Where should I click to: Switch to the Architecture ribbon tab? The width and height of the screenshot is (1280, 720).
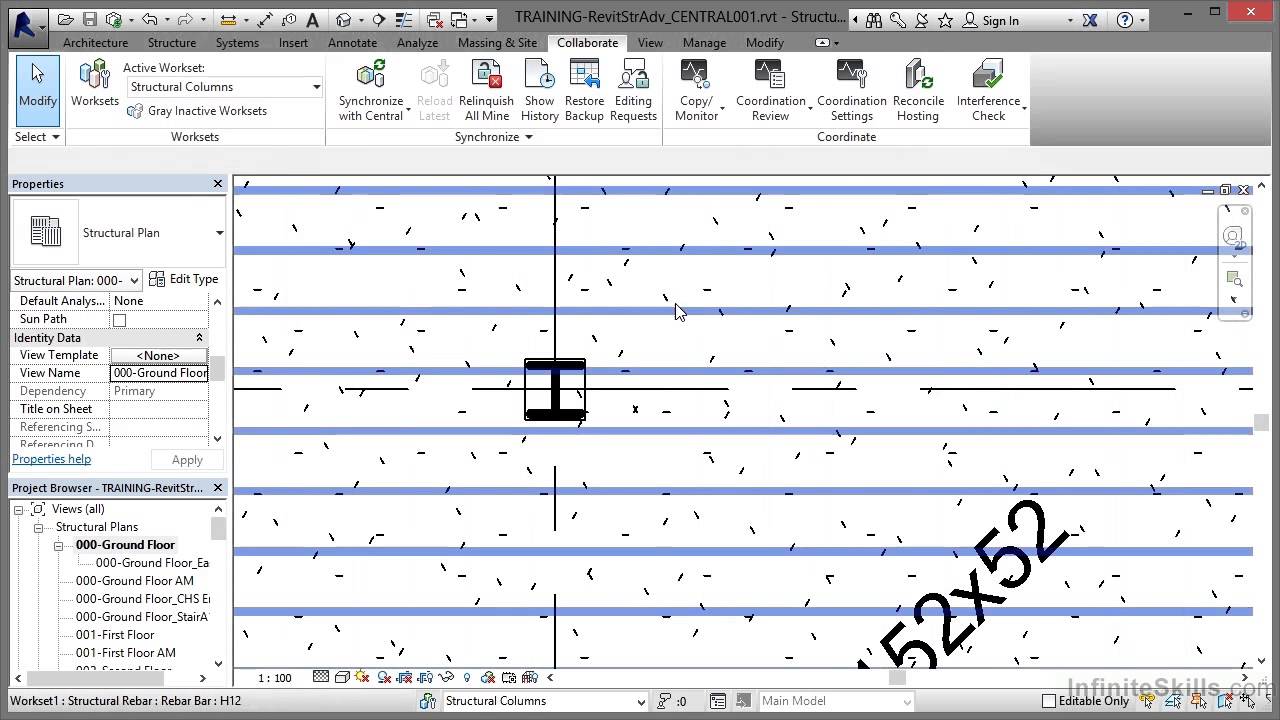pyautogui.click(x=95, y=43)
